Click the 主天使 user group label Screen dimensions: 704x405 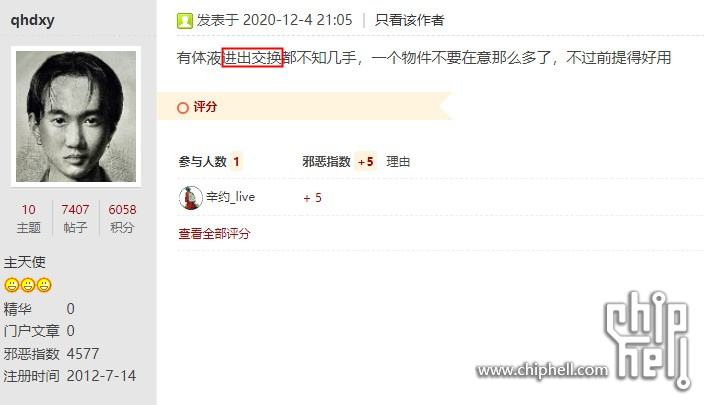(25, 262)
